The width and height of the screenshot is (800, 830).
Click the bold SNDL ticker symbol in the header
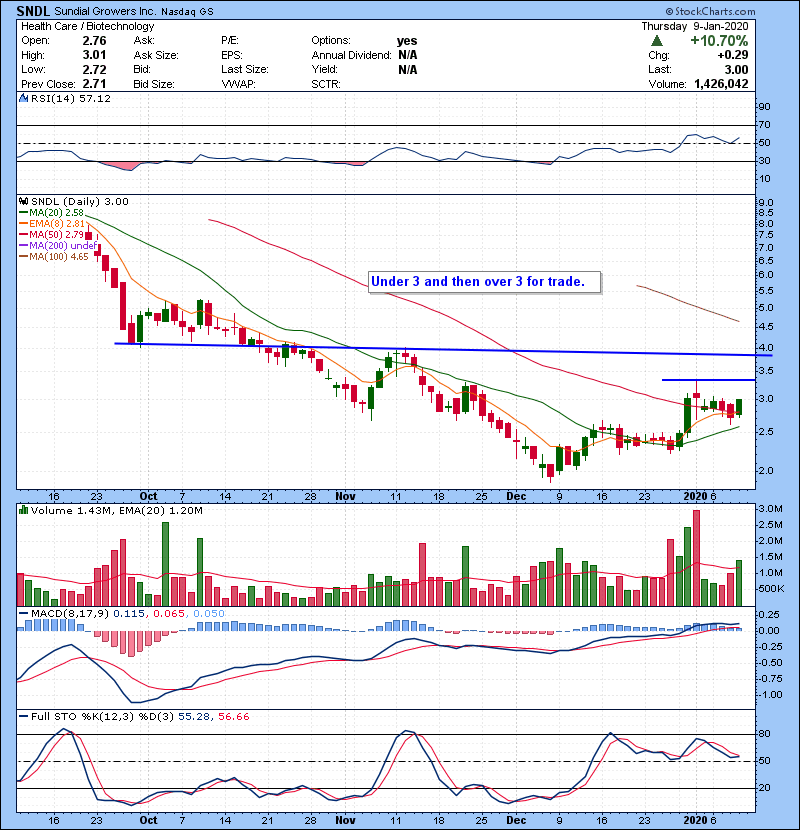33,11
